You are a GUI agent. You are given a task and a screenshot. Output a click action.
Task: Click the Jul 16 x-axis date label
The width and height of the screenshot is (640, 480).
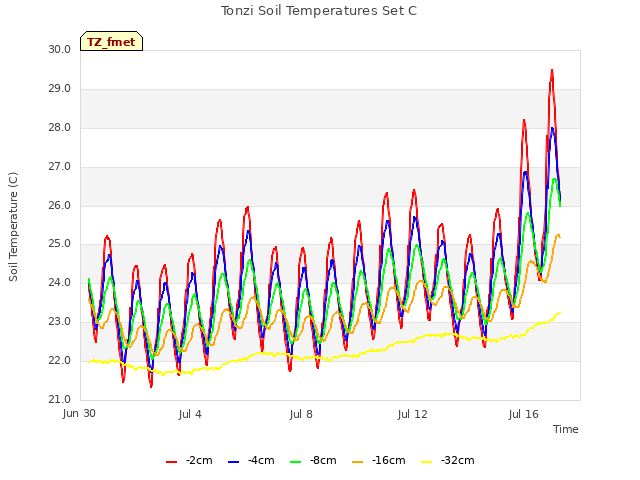coord(524,414)
